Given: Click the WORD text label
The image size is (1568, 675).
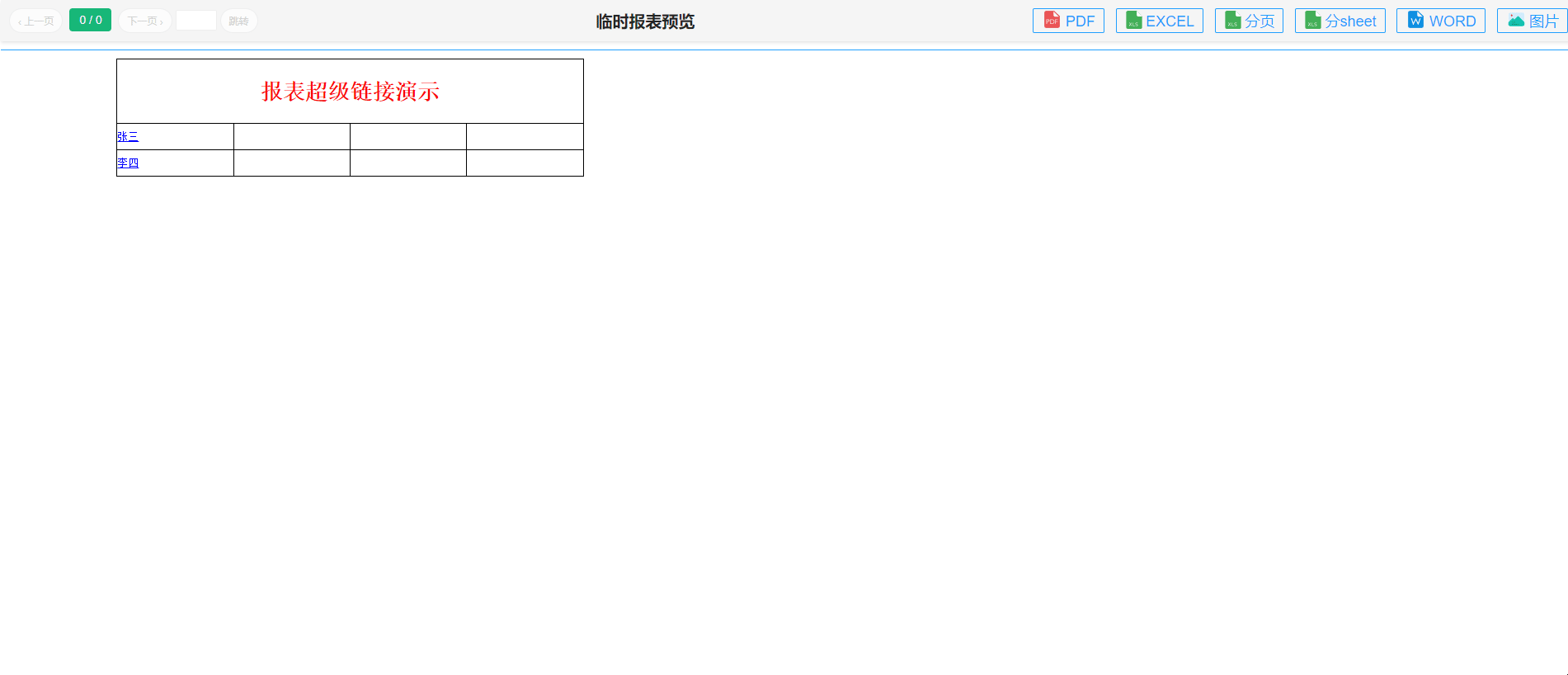Looking at the screenshot, I should click(x=1453, y=21).
